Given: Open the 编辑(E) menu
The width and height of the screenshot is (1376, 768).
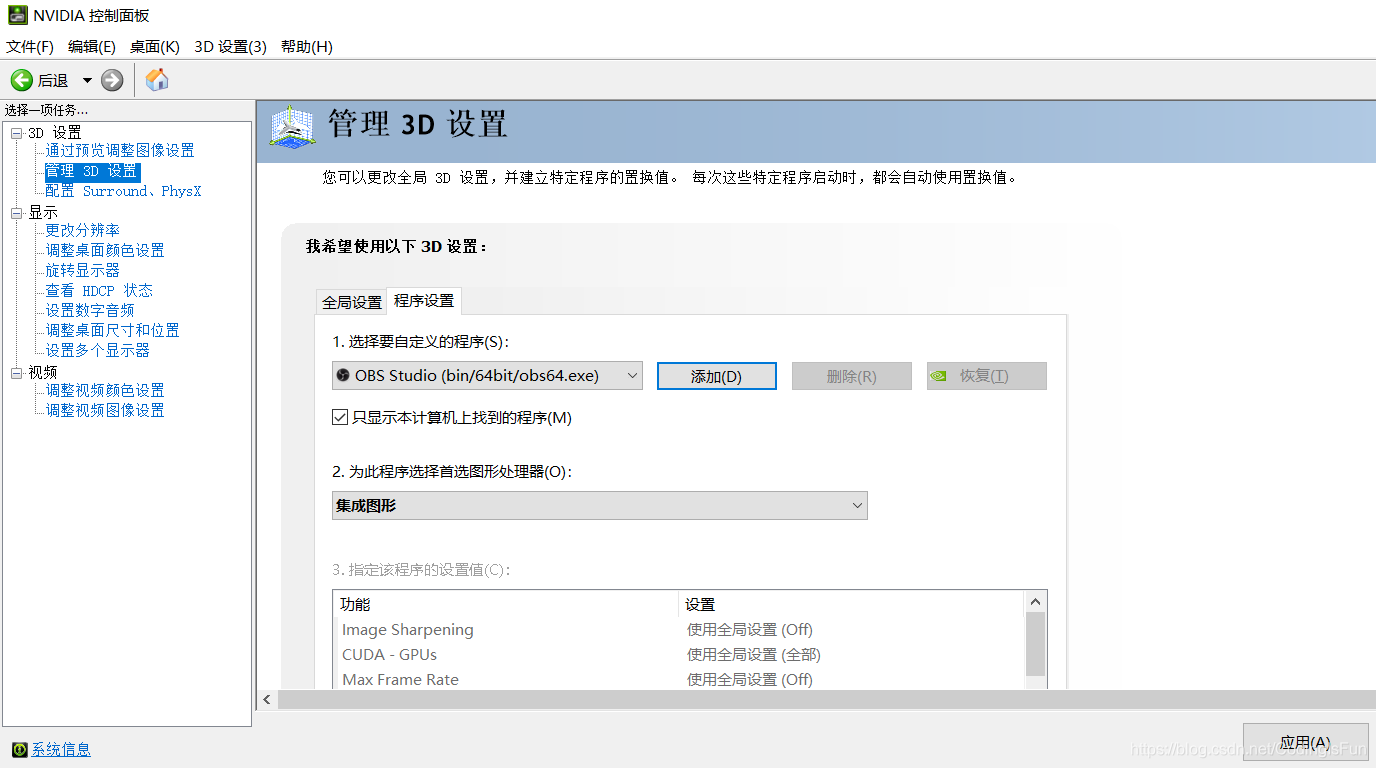Looking at the screenshot, I should (92, 47).
